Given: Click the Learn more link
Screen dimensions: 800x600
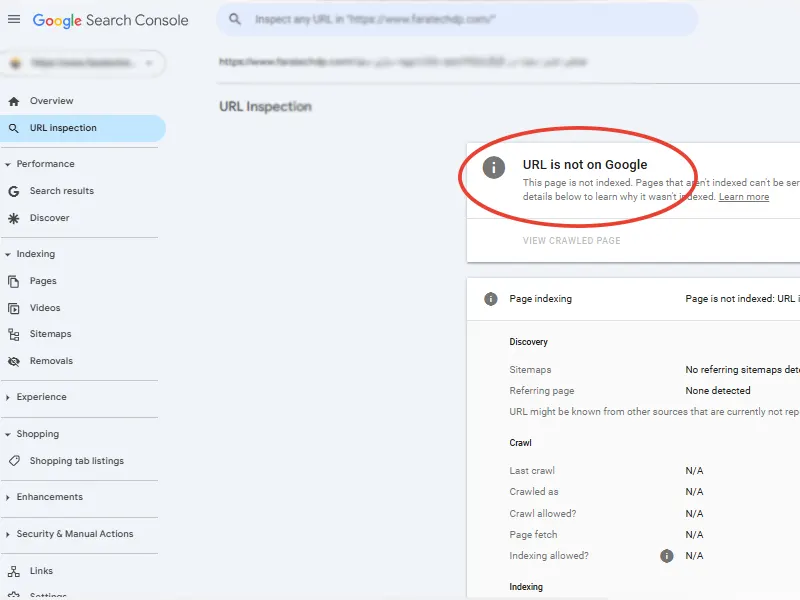Looking at the screenshot, I should coord(744,197).
